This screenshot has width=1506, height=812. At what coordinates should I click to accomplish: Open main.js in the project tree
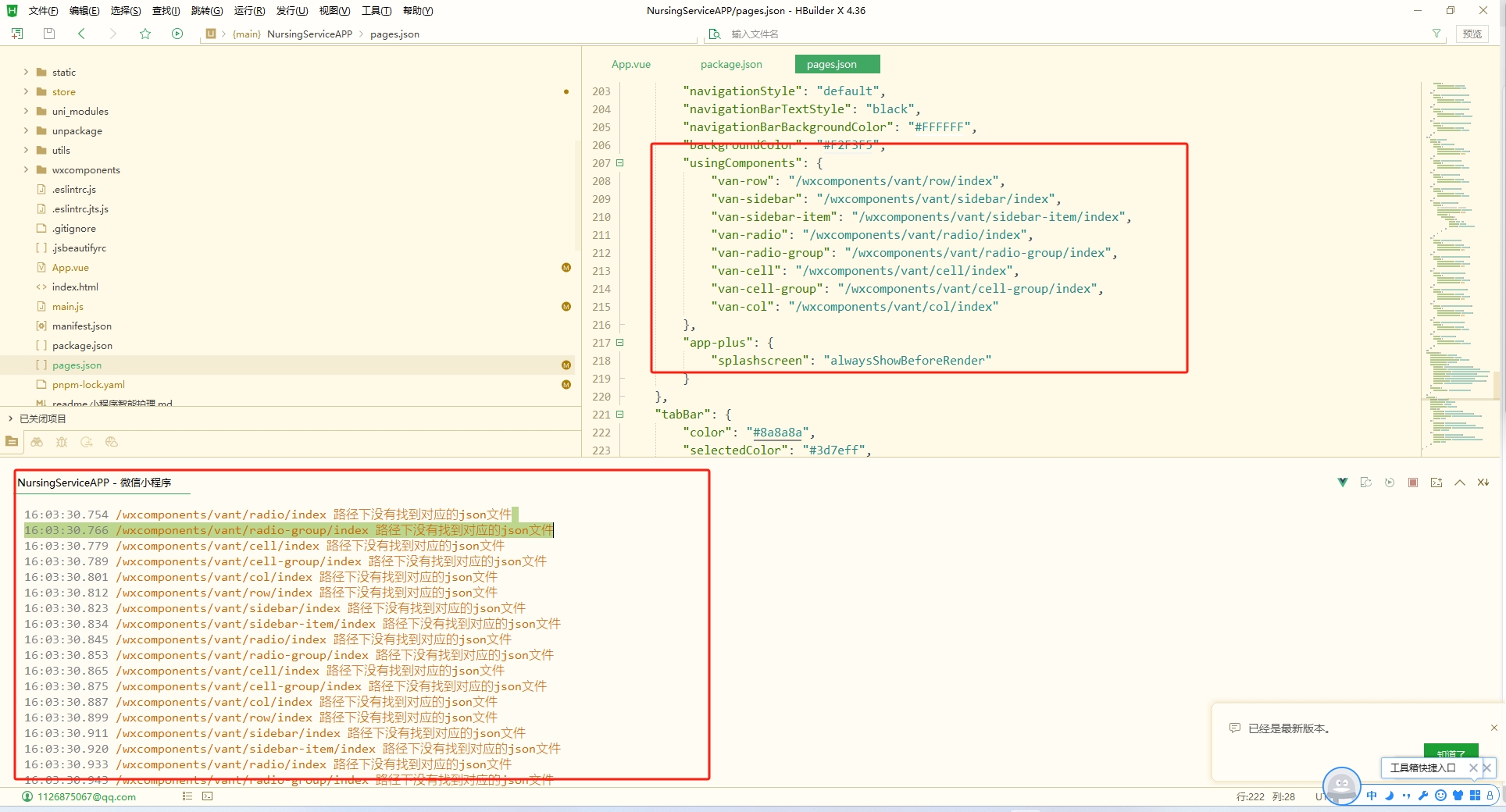(68, 306)
